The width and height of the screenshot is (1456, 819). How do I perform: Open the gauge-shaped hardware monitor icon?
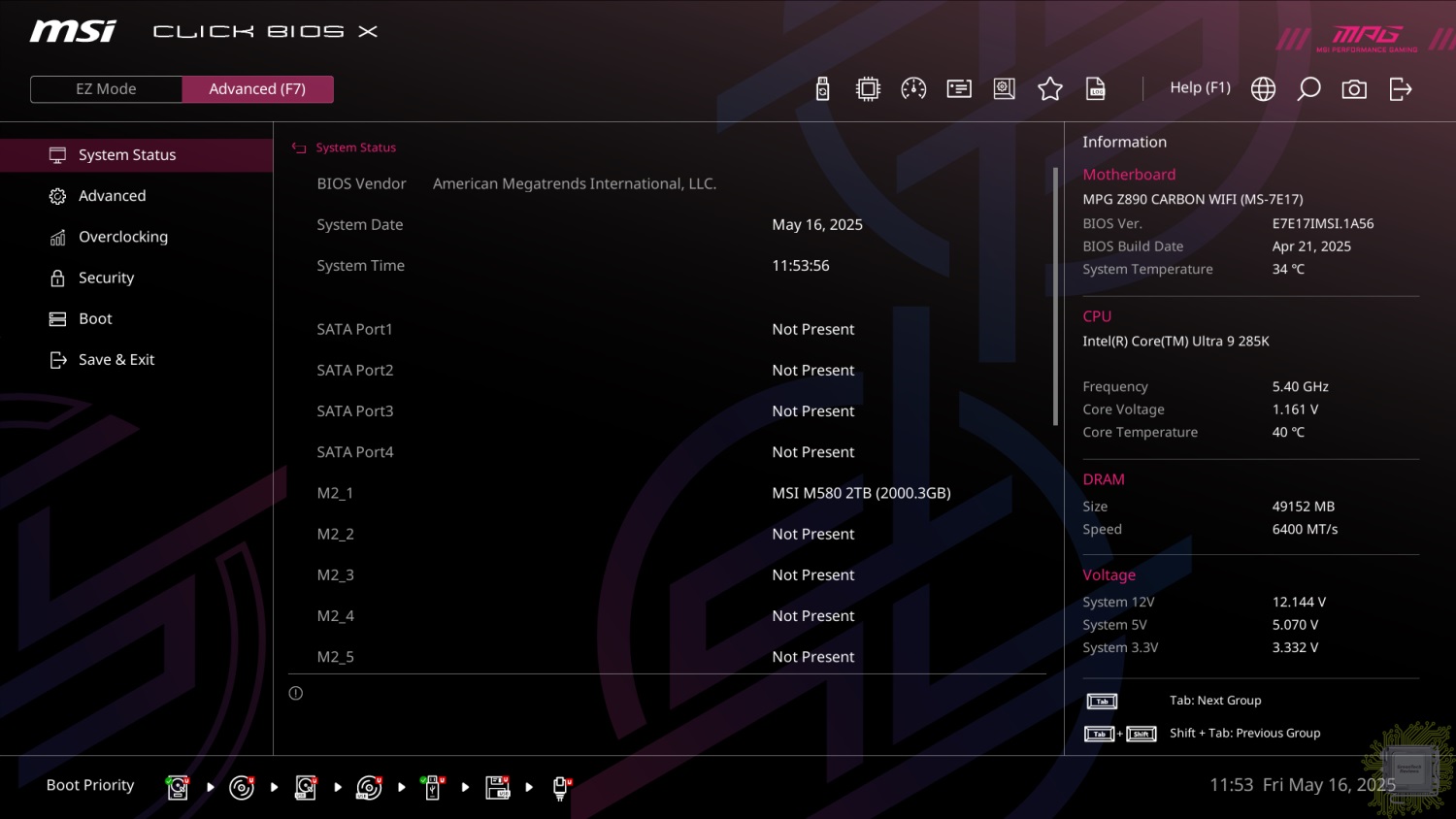913,89
